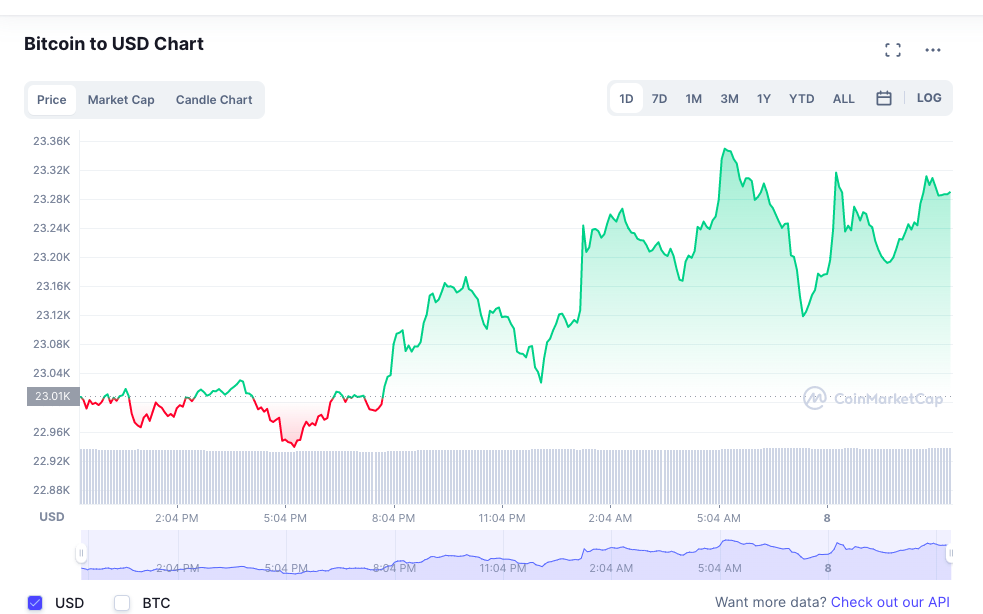
Task: Open the calendar date range picker
Action: pyautogui.click(x=884, y=98)
